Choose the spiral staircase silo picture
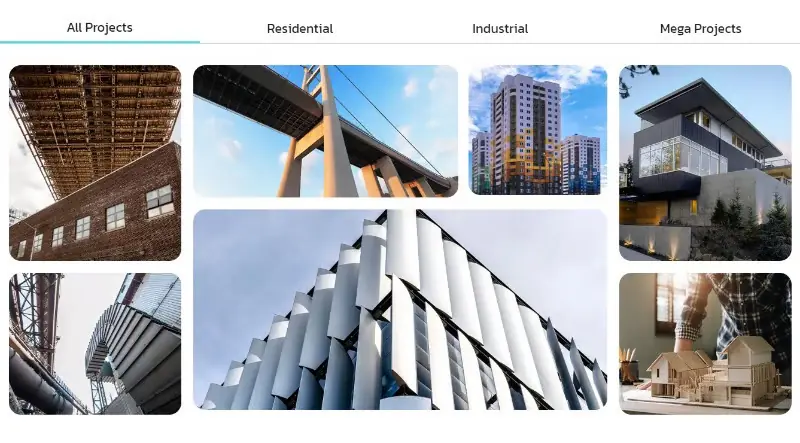The height and width of the screenshot is (443, 800). coord(95,343)
